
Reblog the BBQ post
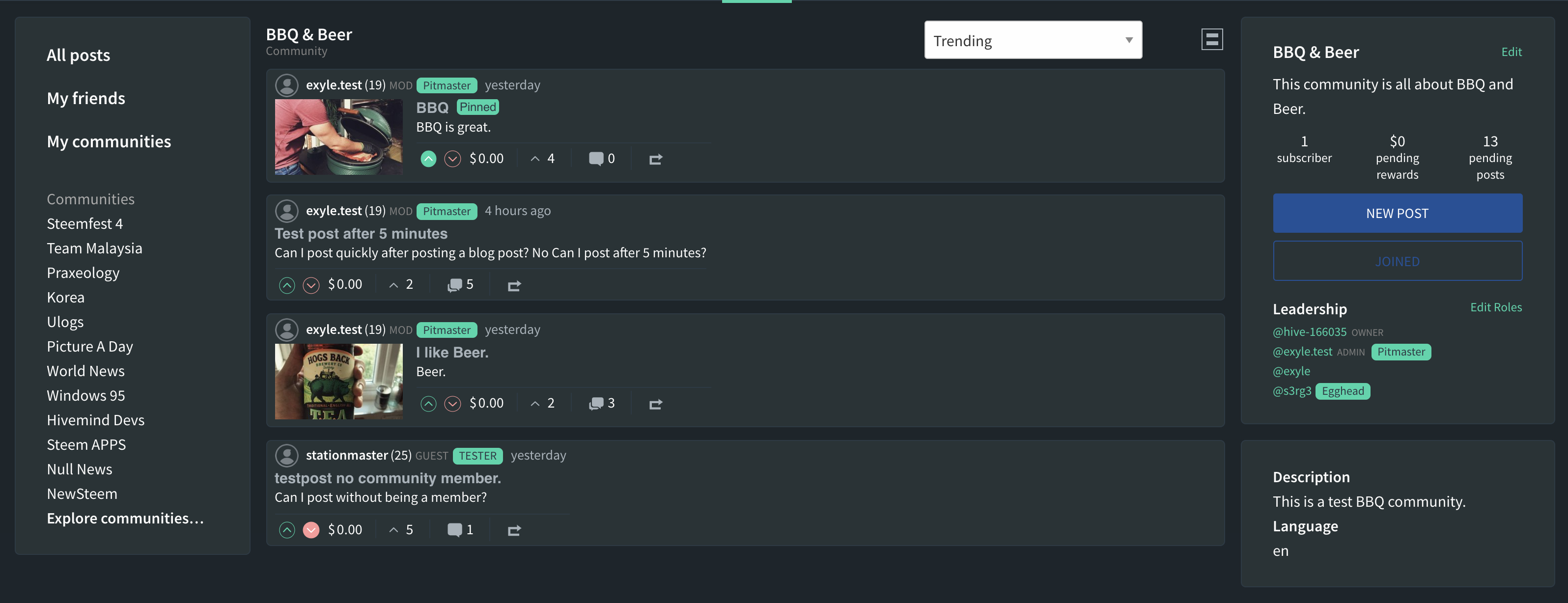point(656,160)
